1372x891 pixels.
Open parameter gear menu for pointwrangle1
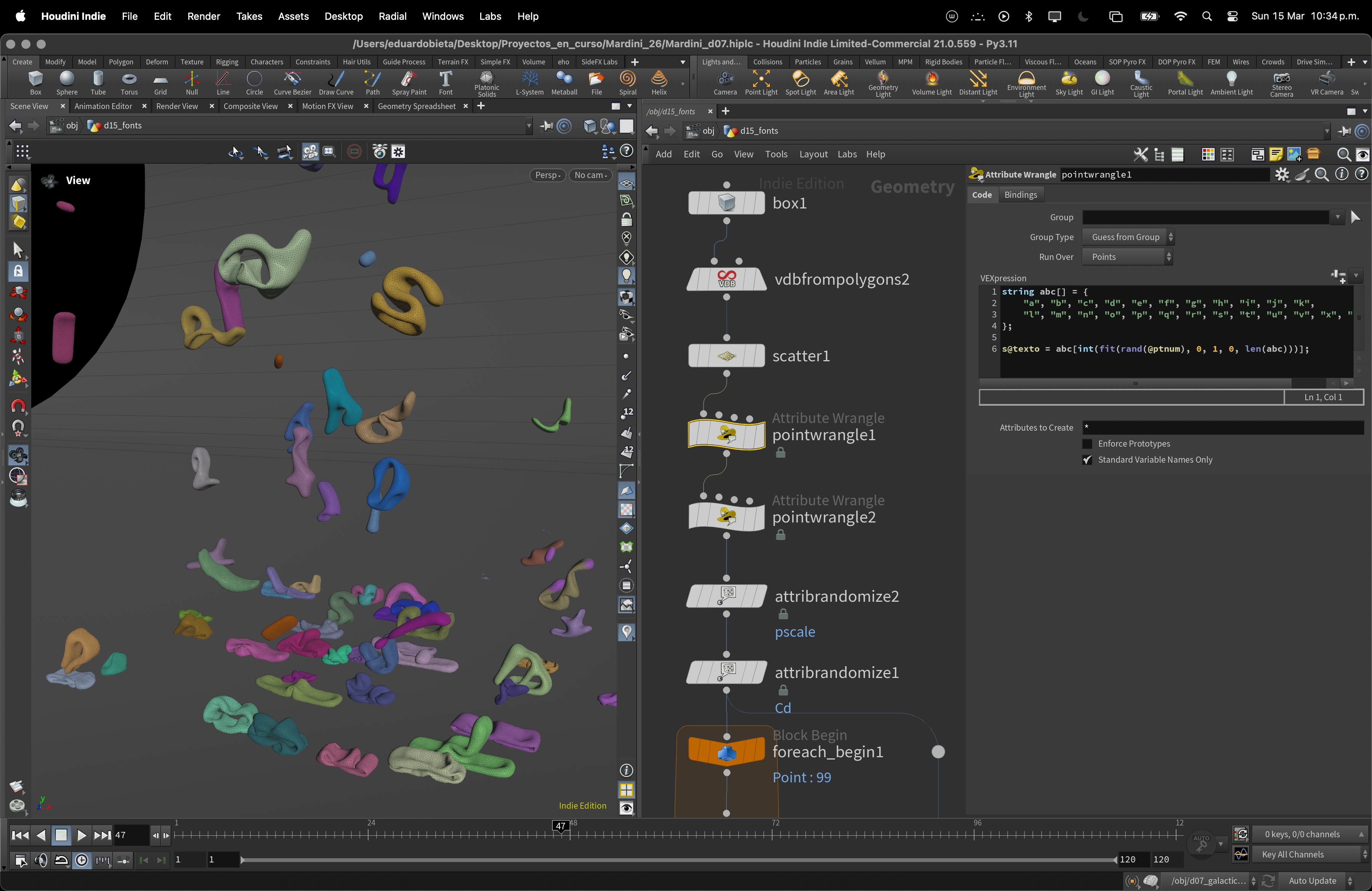click(x=1282, y=175)
